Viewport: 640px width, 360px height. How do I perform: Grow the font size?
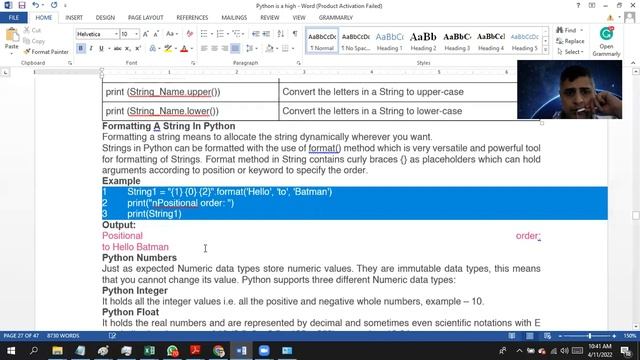[146, 34]
